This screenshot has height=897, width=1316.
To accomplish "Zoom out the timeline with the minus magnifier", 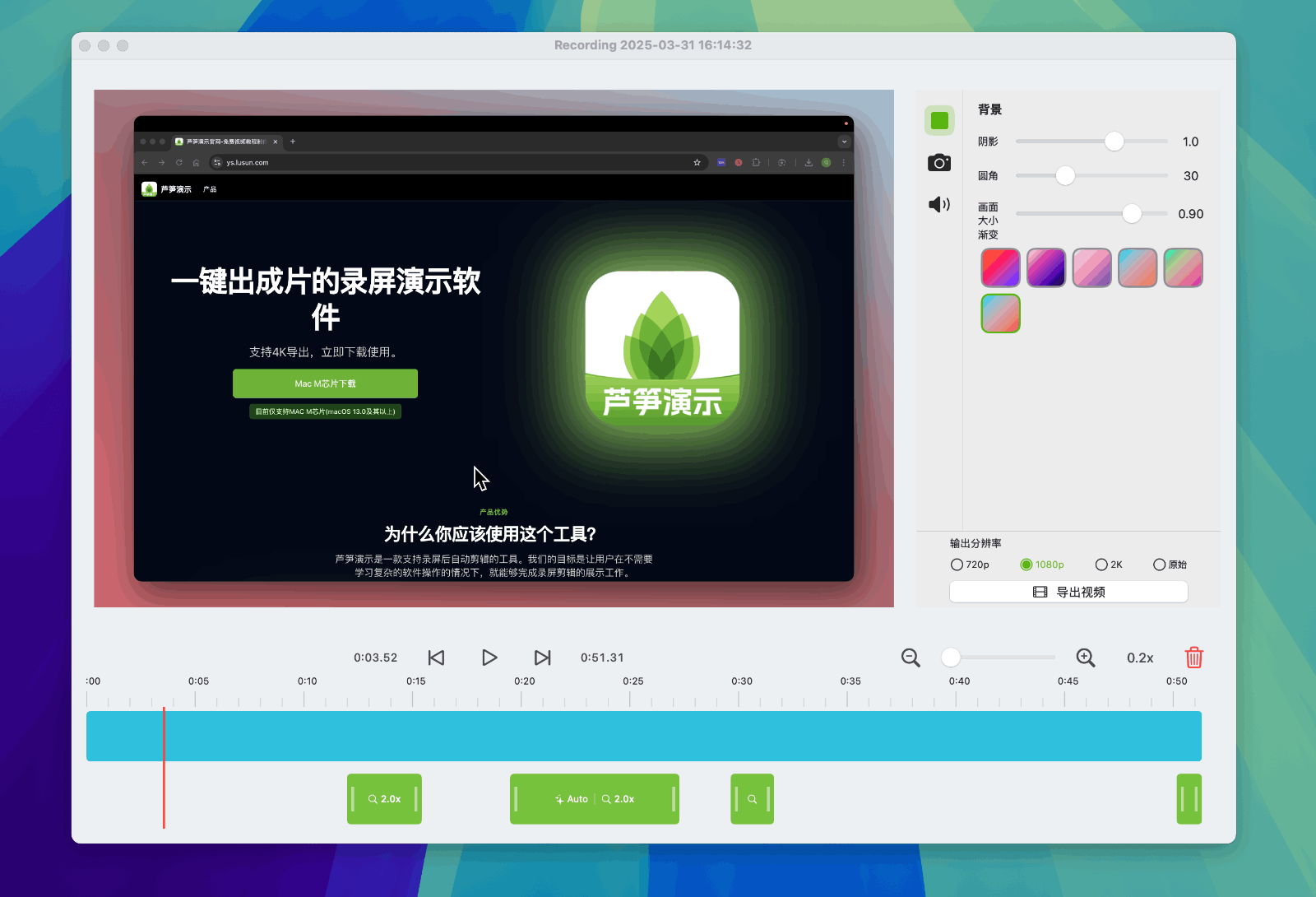I will click(911, 658).
